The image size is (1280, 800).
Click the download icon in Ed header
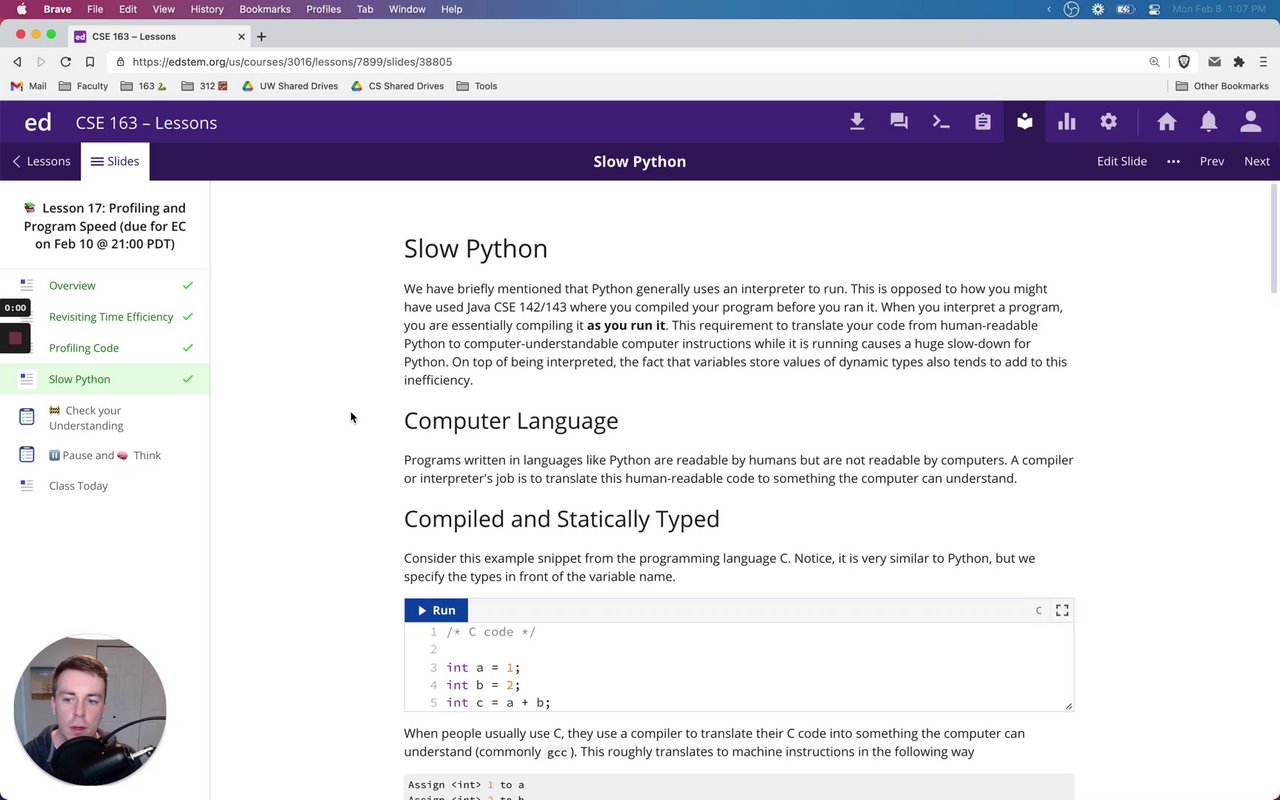(x=857, y=122)
